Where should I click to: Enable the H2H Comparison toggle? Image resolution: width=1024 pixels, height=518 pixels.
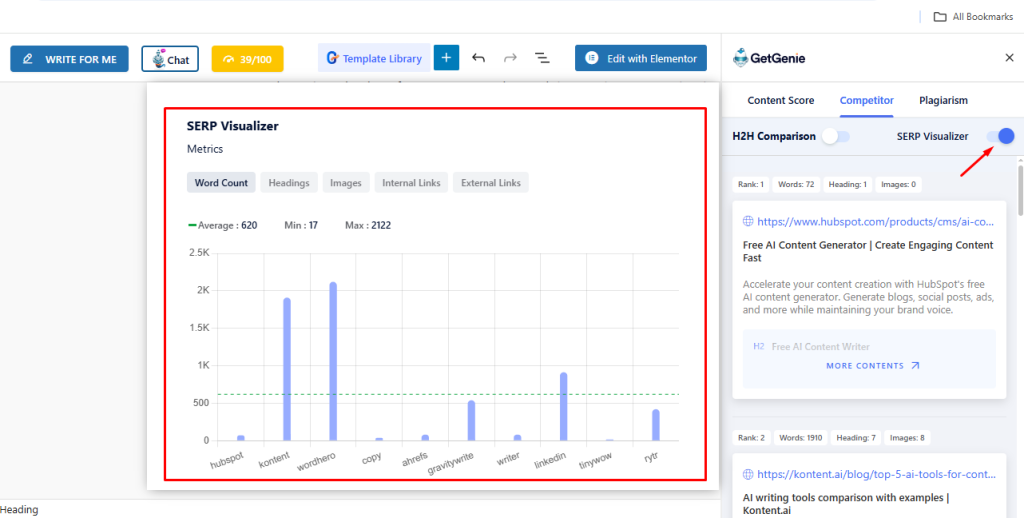835,137
